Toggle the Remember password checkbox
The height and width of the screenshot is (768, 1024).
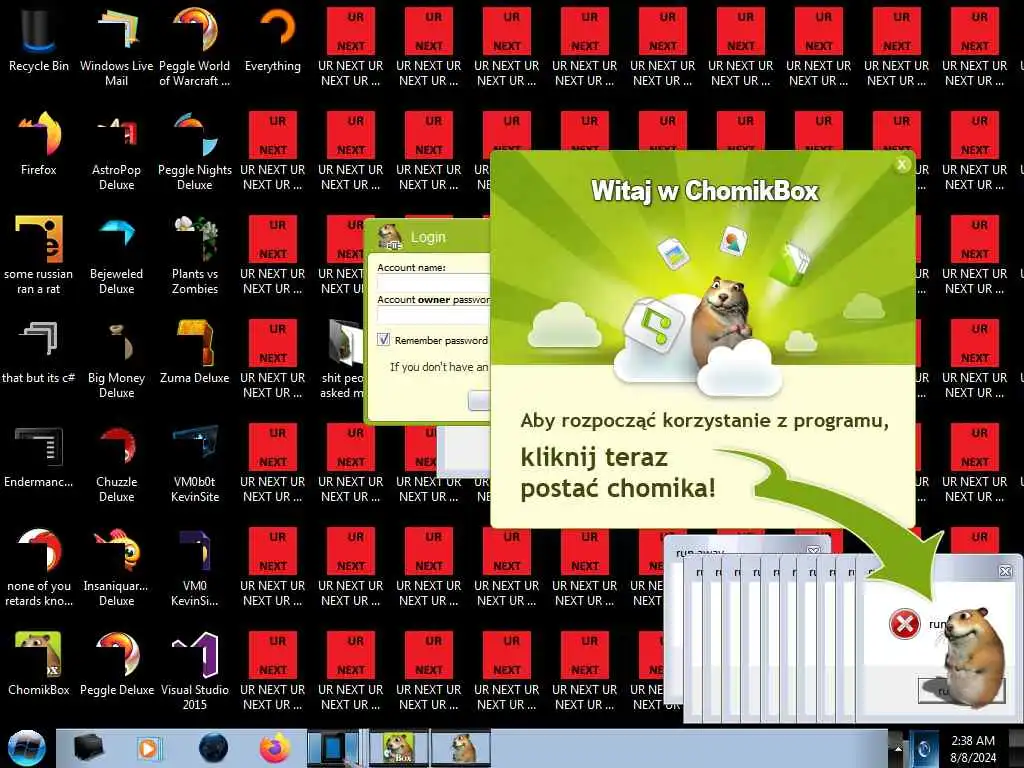pyautogui.click(x=383, y=340)
